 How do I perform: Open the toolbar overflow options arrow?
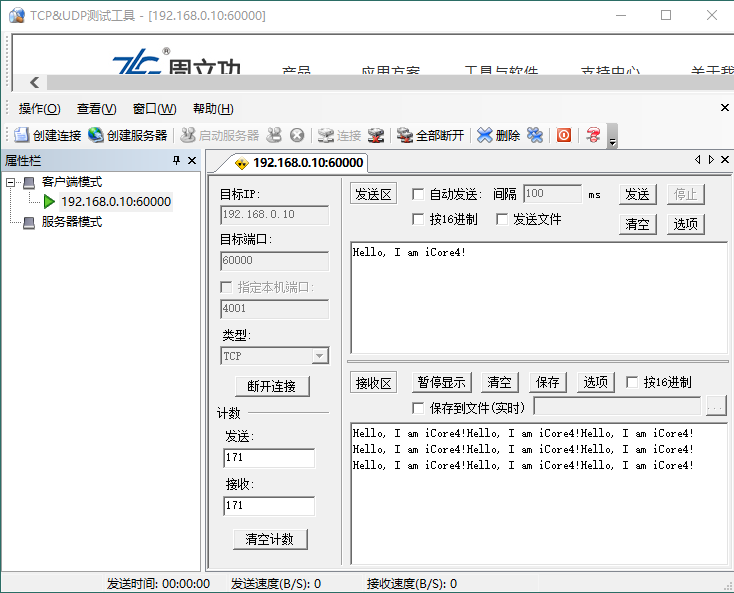coord(612,139)
